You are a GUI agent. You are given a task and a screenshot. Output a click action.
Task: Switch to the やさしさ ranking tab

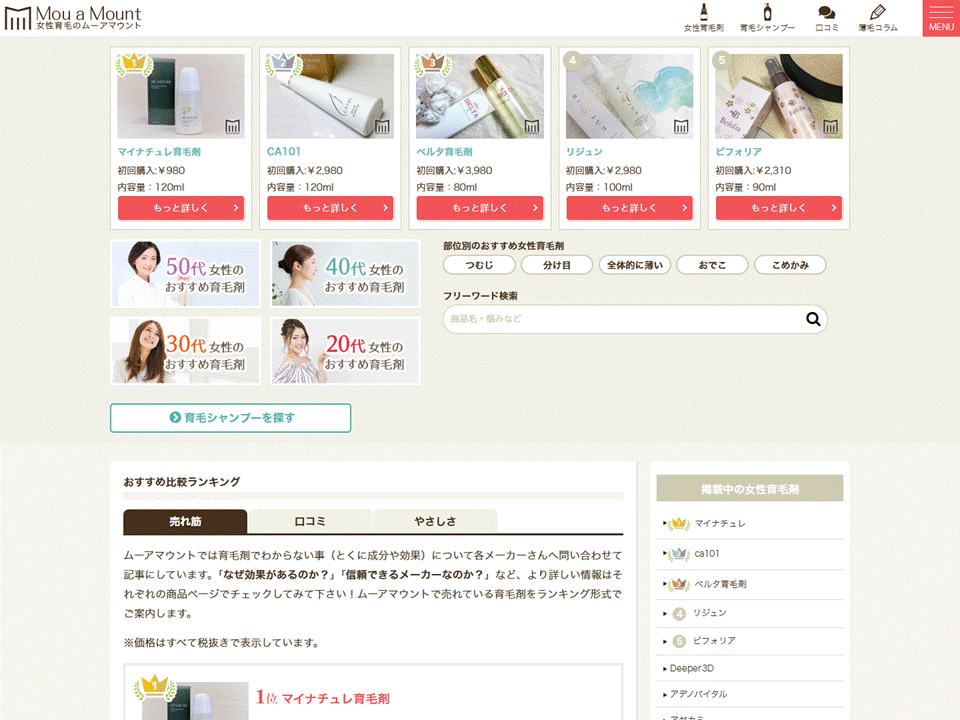(x=435, y=522)
